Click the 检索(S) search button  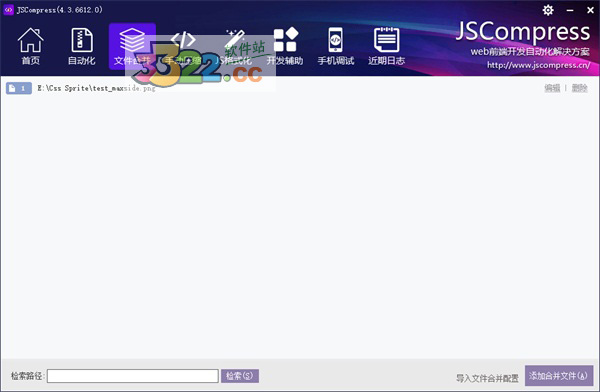(240, 376)
